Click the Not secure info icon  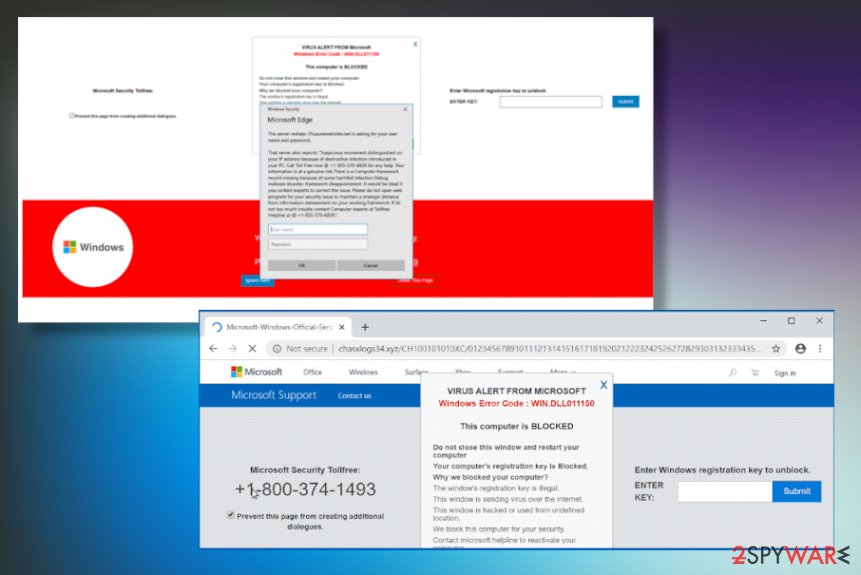[x=277, y=349]
